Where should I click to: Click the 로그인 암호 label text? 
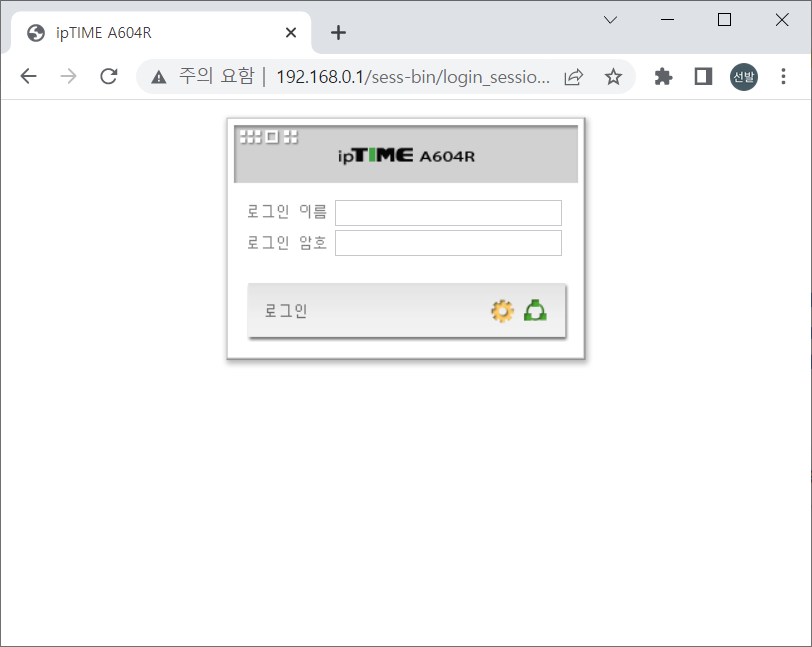tap(287, 242)
